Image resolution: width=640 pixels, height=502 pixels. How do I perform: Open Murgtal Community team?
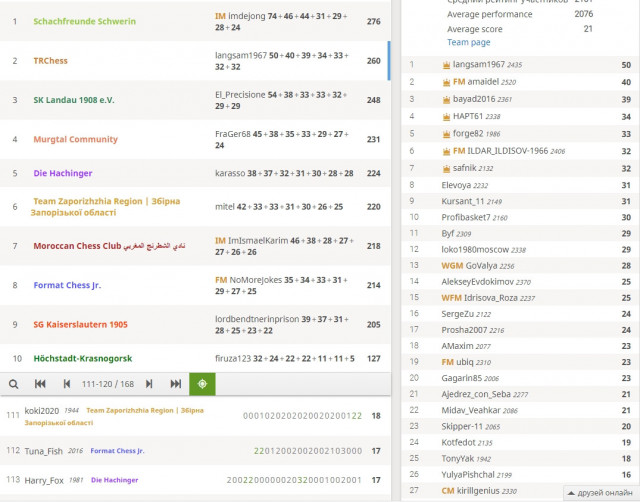(76, 140)
